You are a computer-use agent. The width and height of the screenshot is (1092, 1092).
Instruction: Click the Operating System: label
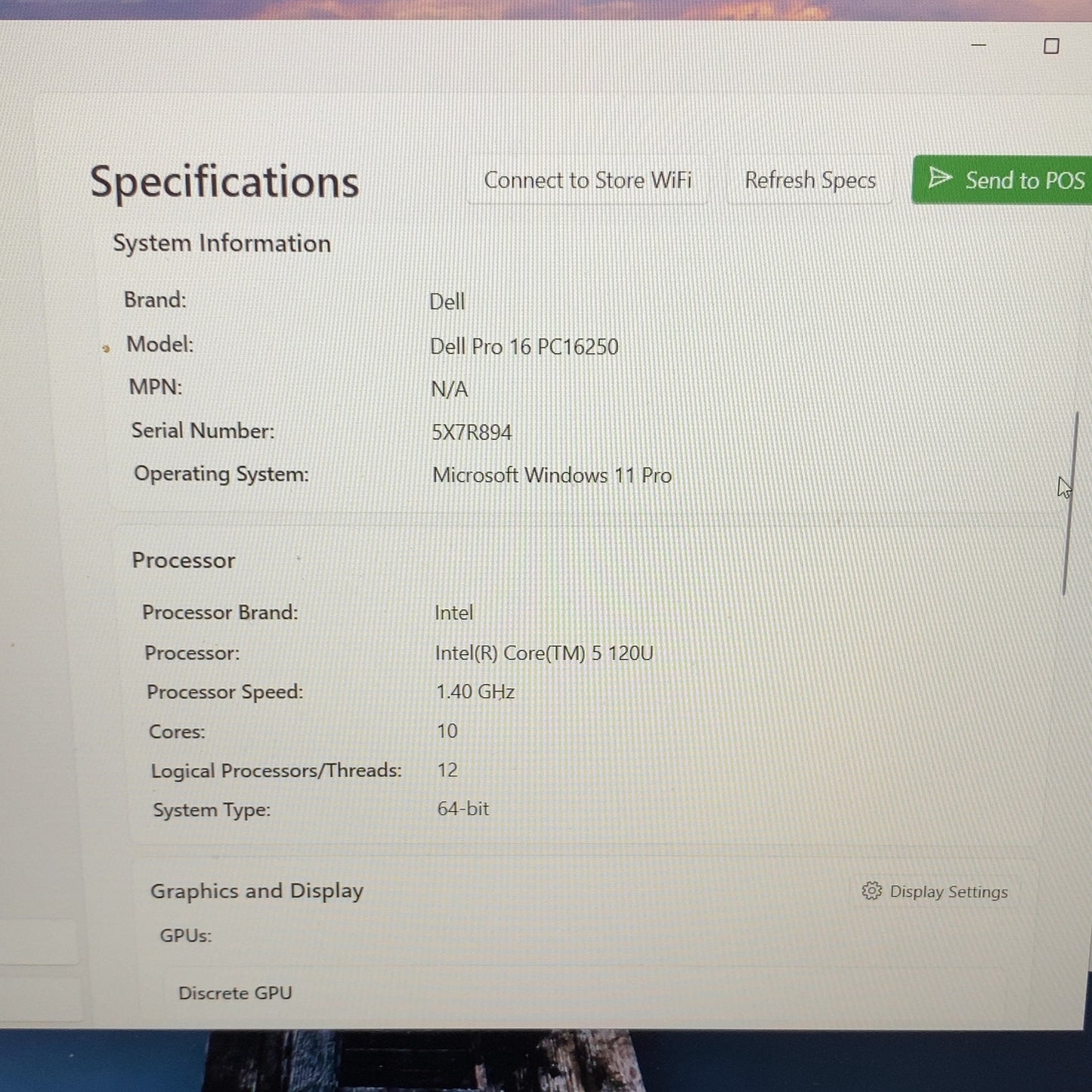point(221,475)
